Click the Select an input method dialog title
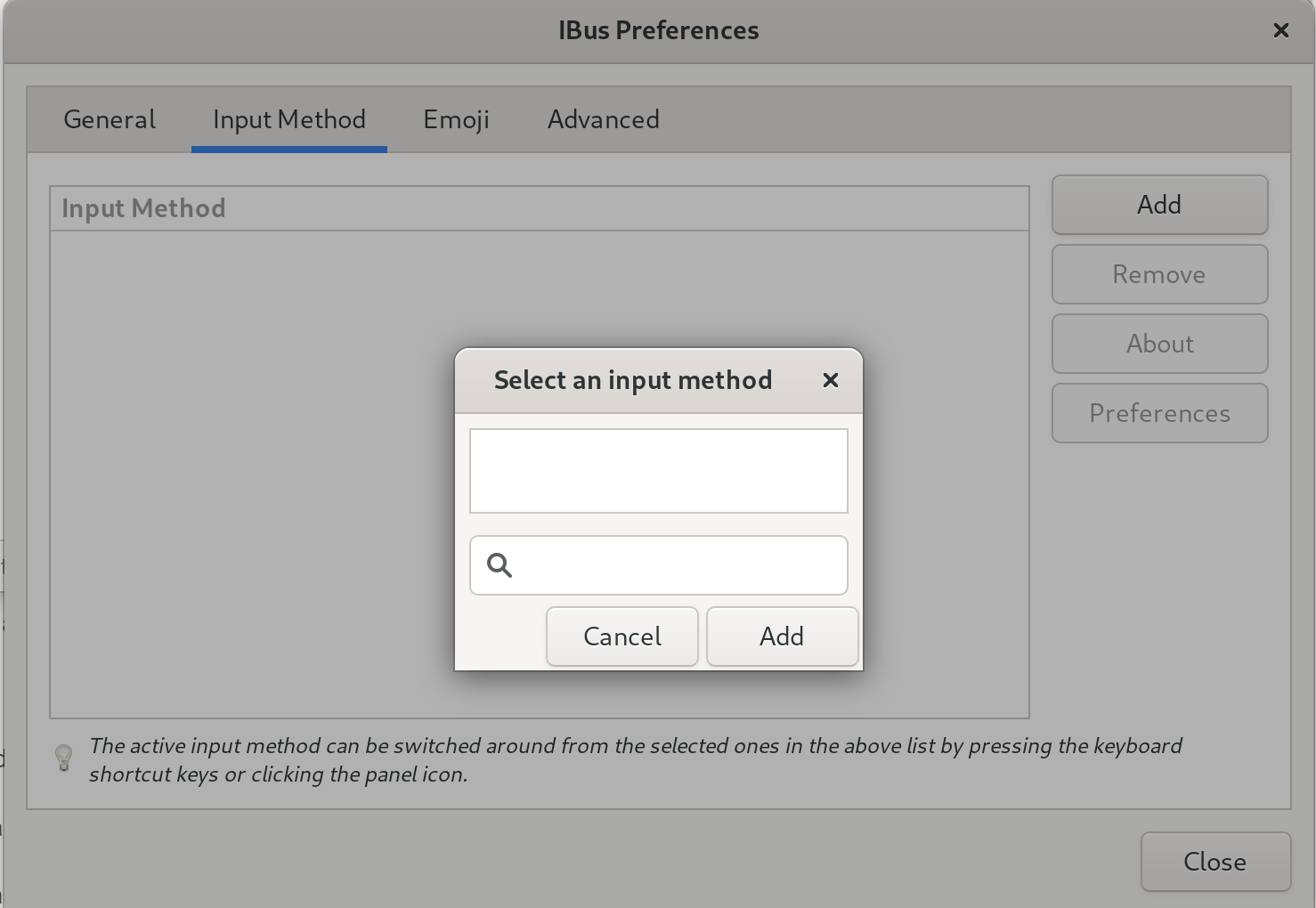This screenshot has width=1316, height=908. pyautogui.click(x=632, y=380)
